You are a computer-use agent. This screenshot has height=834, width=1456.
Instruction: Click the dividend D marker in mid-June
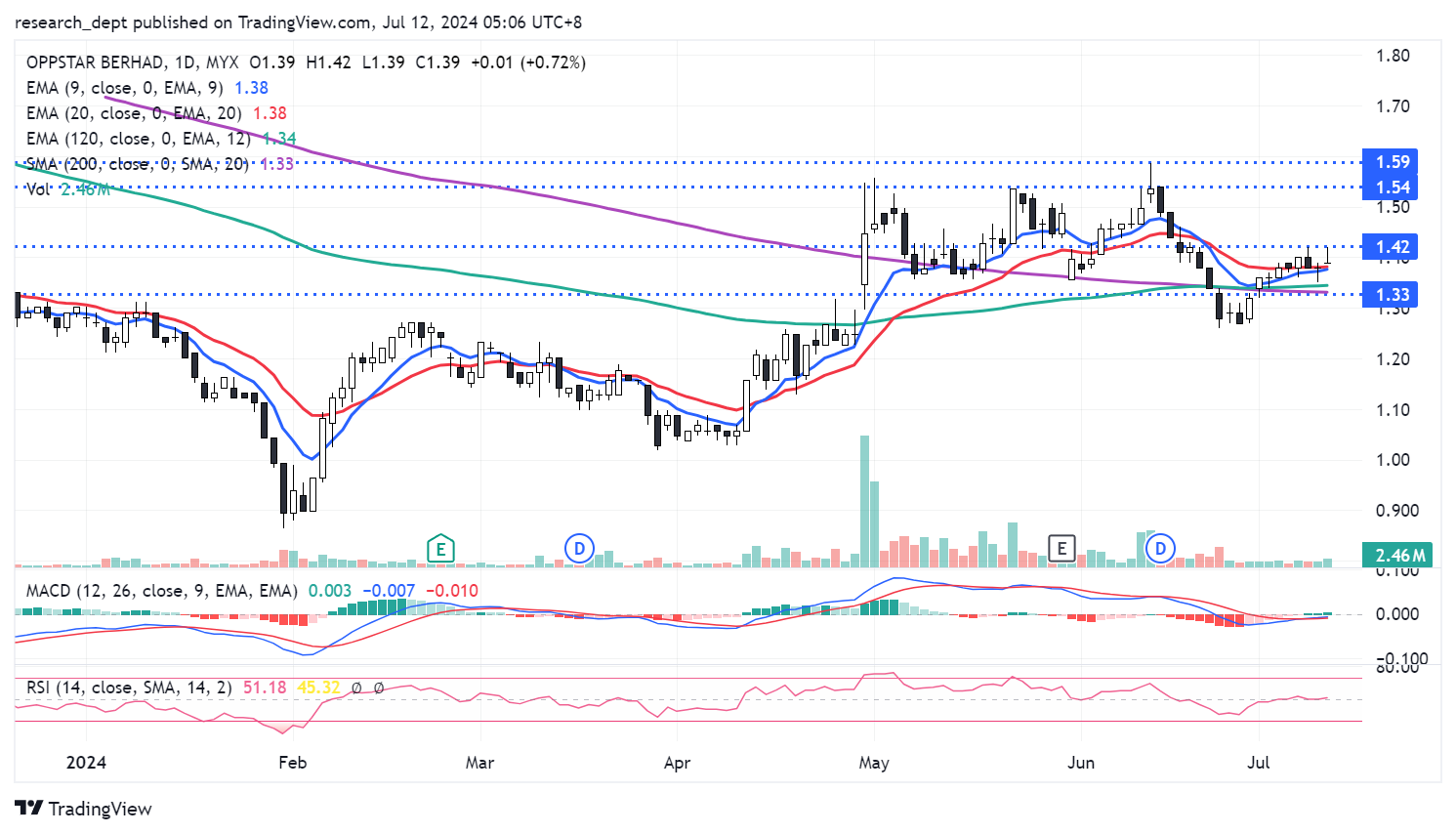pyautogui.click(x=1160, y=549)
